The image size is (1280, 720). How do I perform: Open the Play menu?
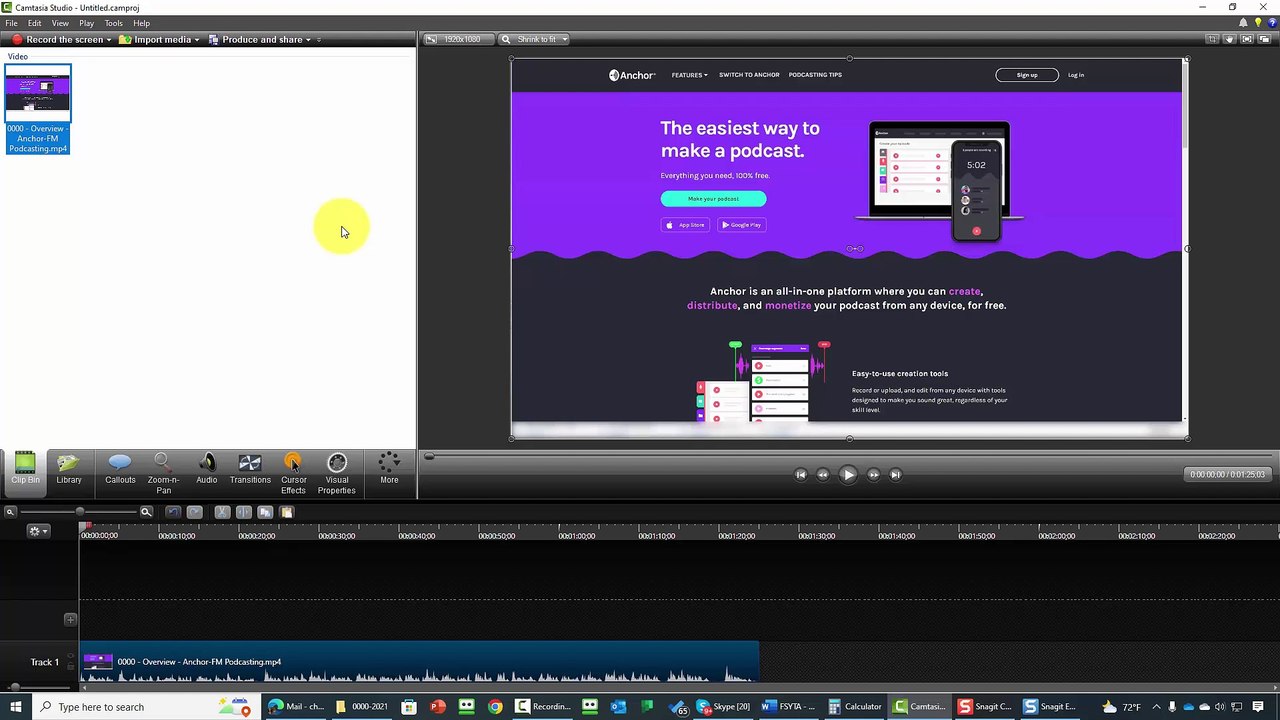[87, 23]
